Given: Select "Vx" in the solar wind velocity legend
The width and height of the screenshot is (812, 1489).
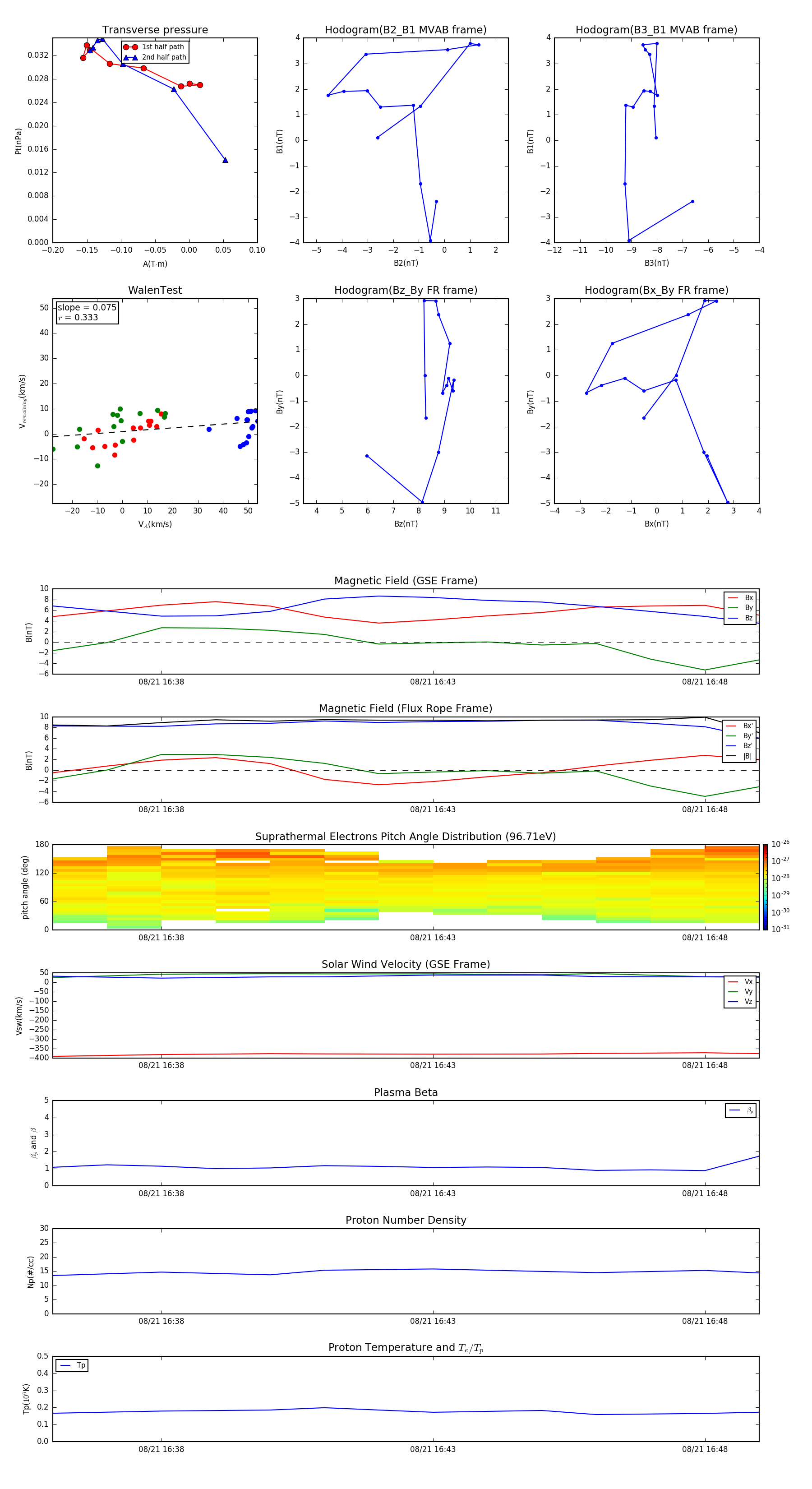Looking at the screenshot, I should [740, 982].
